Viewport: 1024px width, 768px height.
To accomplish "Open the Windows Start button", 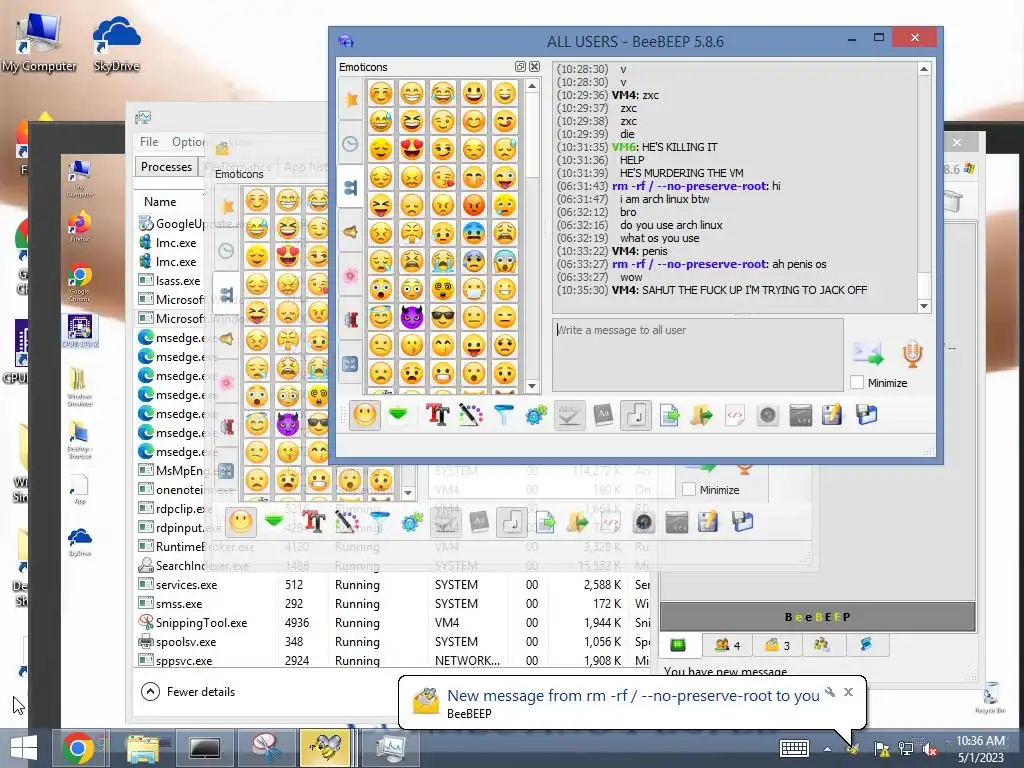I will pos(24,748).
